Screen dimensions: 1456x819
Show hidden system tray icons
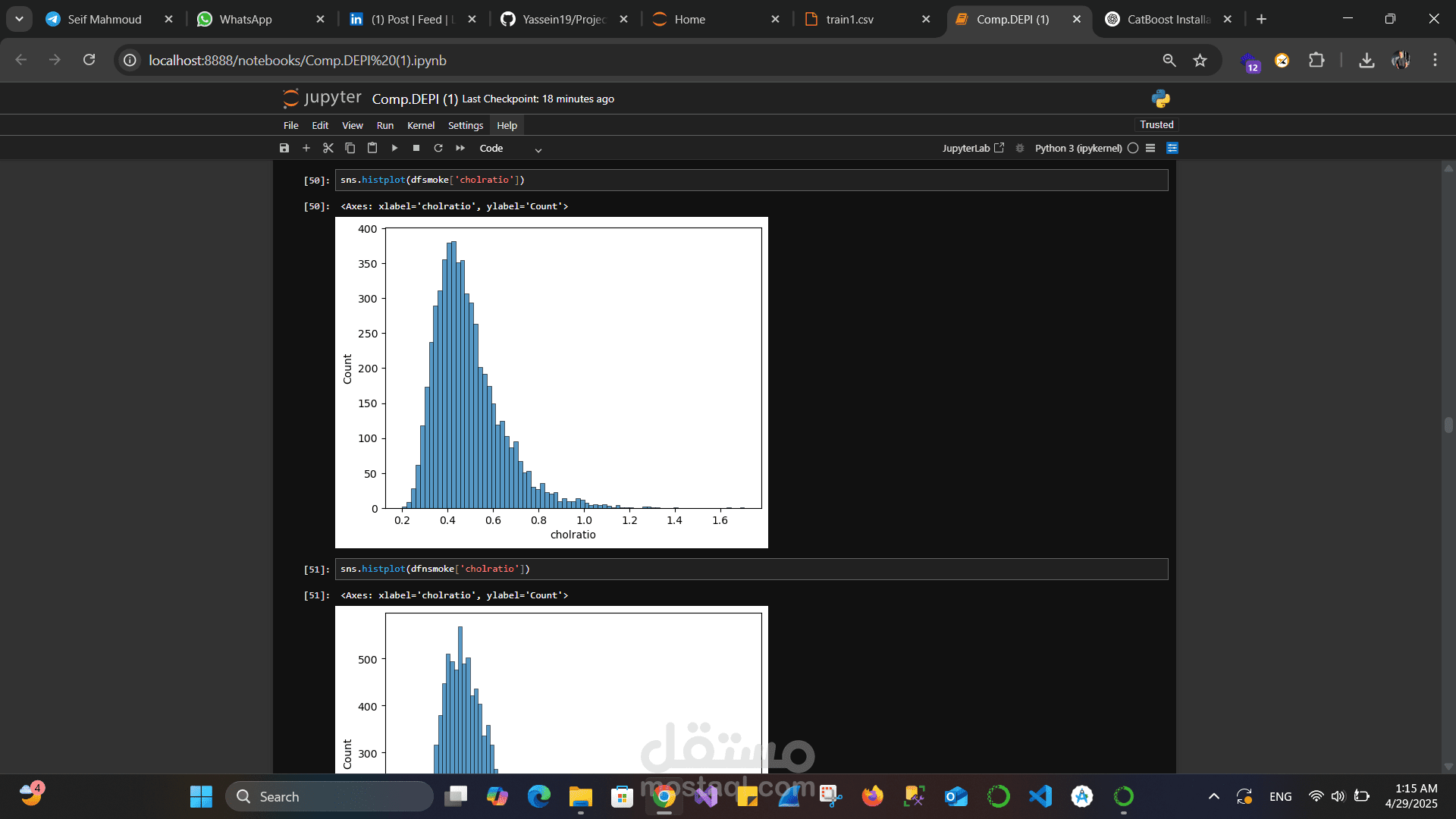coord(1214,796)
